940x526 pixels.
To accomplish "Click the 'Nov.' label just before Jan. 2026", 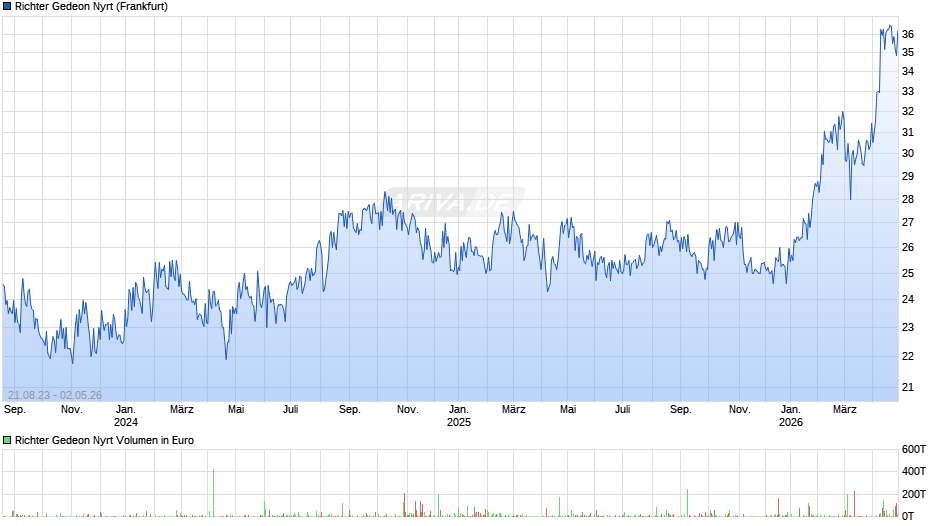I will 739,409.
